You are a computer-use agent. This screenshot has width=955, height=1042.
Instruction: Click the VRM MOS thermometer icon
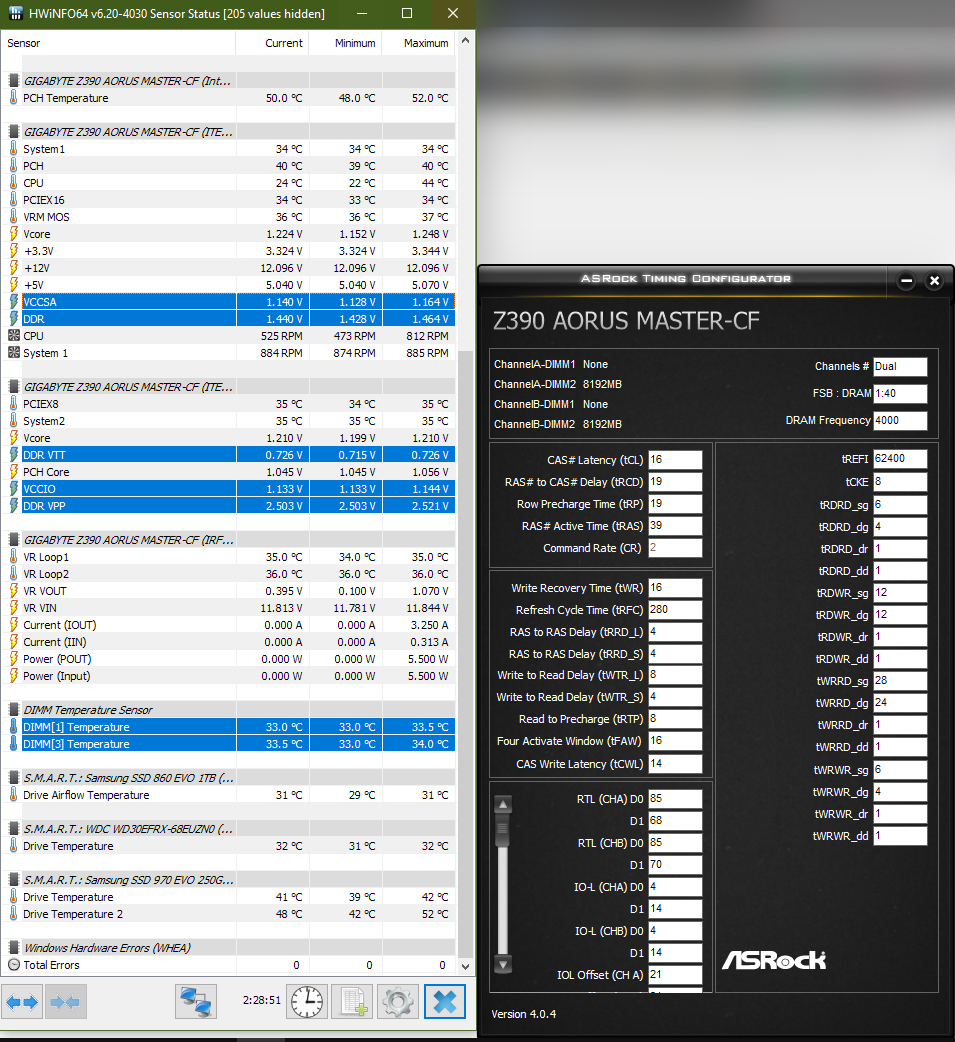pos(13,217)
